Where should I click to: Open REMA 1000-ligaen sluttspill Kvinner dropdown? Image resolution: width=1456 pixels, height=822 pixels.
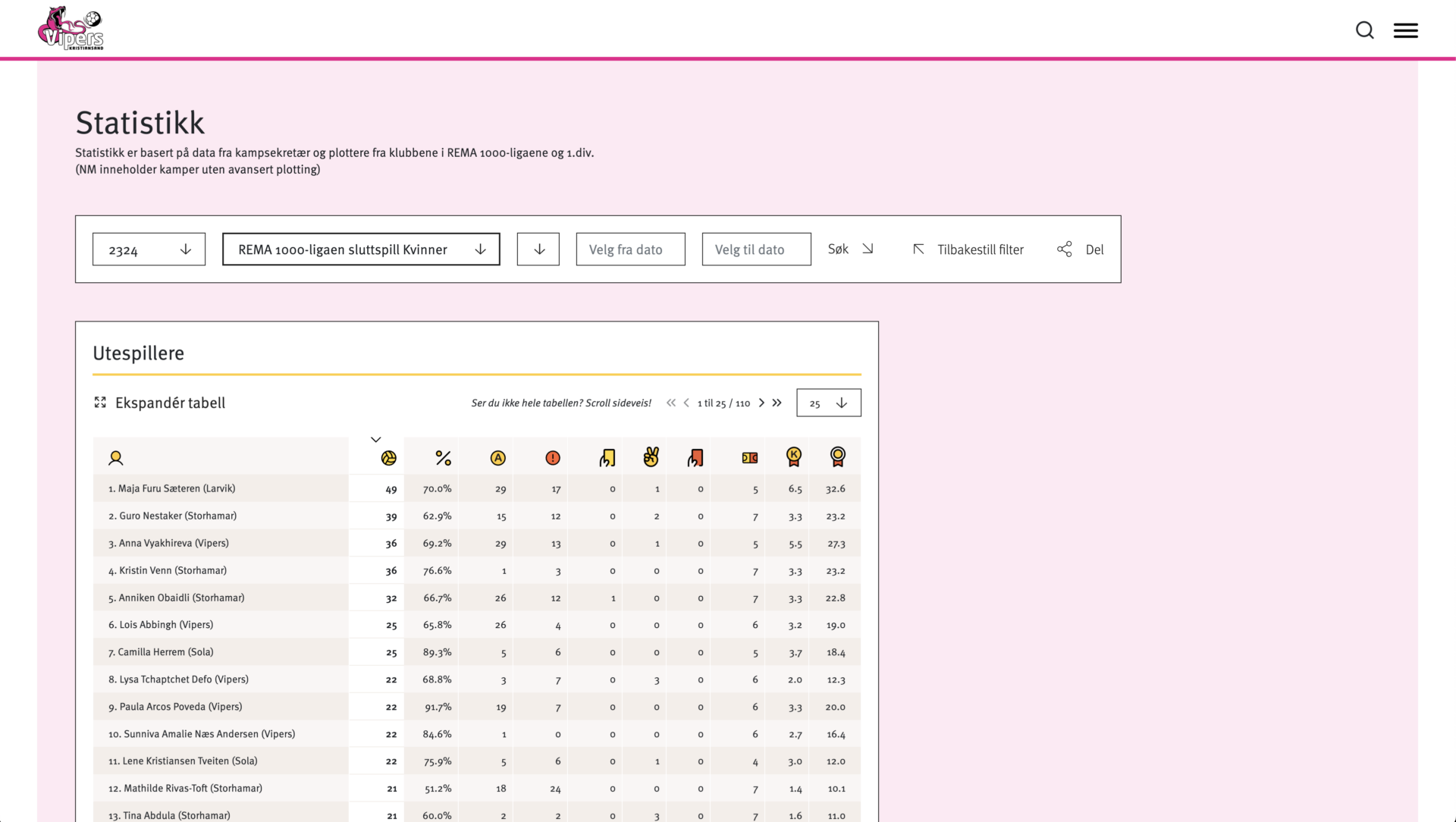coord(361,249)
